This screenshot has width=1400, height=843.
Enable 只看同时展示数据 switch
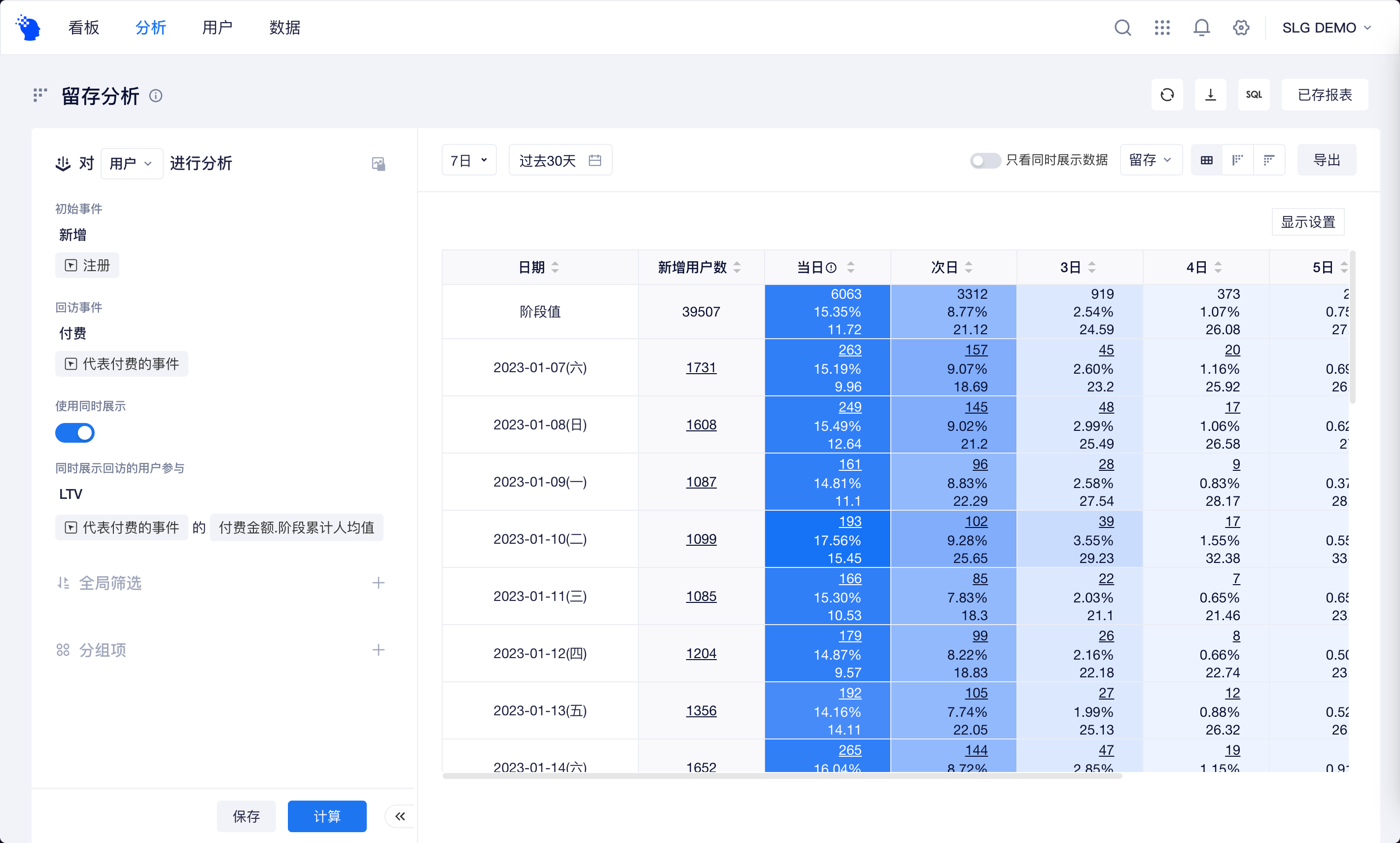click(x=985, y=161)
